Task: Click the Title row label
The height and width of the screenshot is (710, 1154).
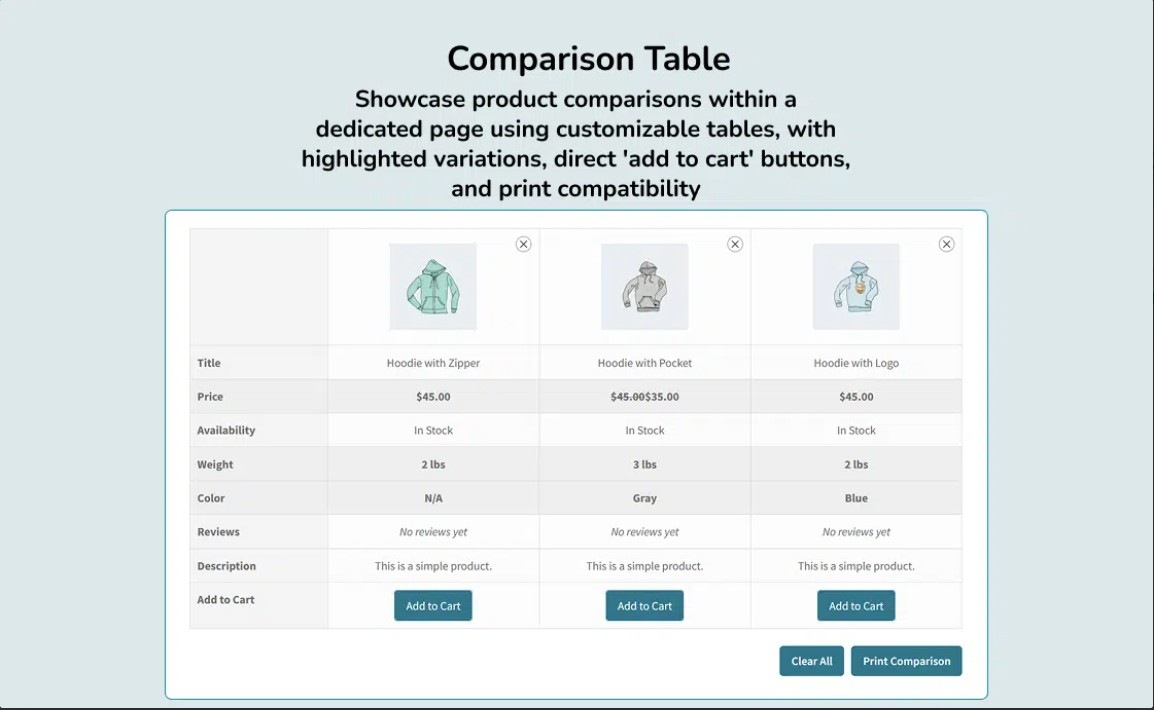Action: tap(209, 363)
